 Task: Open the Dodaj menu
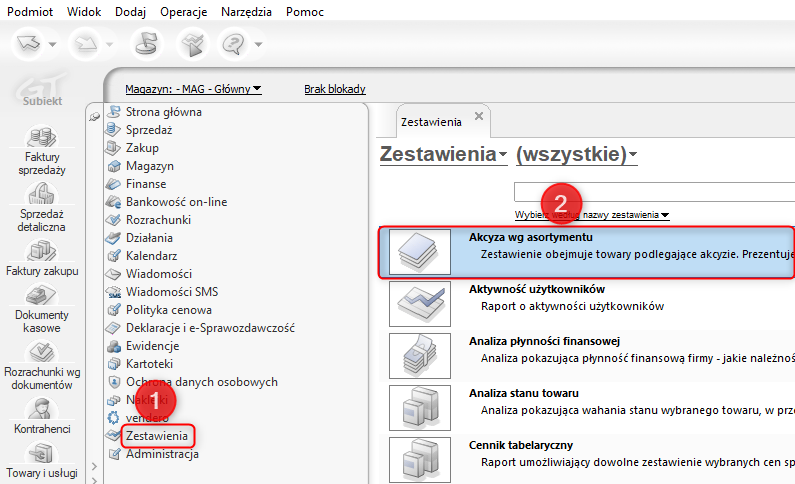click(x=130, y=12)
